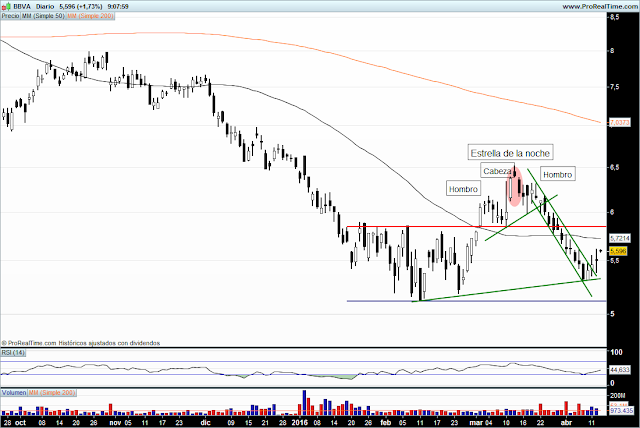Select the pink ellipse highlighting the evening star
This screenshot has width=640, height=428.
tap(515, 186)
